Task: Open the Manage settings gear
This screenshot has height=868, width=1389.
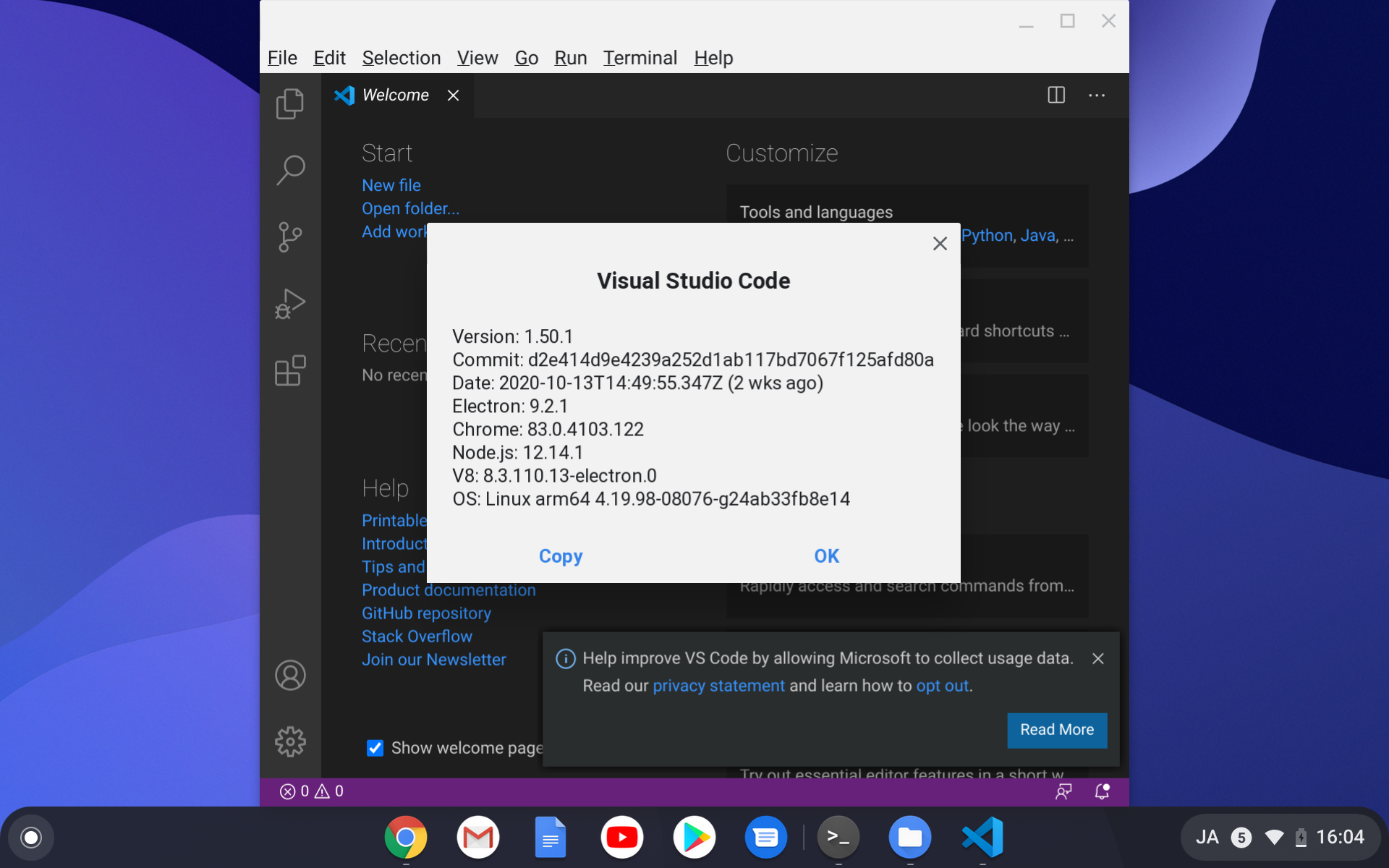Action: pyautogui.click(x=290, y=741)
